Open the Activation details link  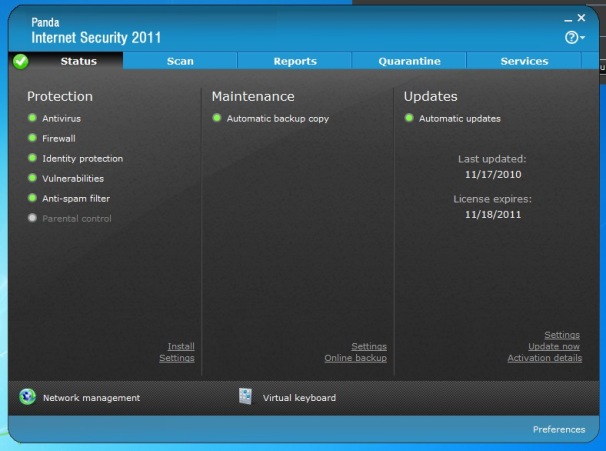tap(545, 358)
